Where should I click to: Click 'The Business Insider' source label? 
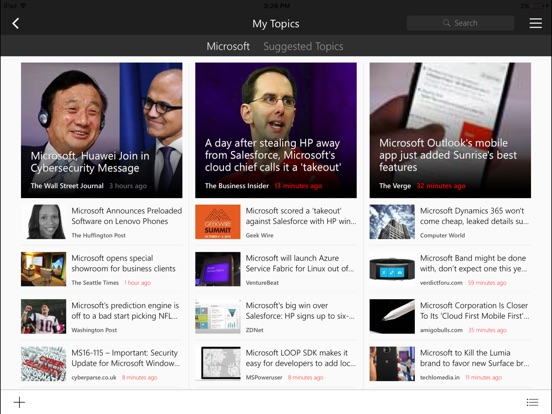point(237,186)
